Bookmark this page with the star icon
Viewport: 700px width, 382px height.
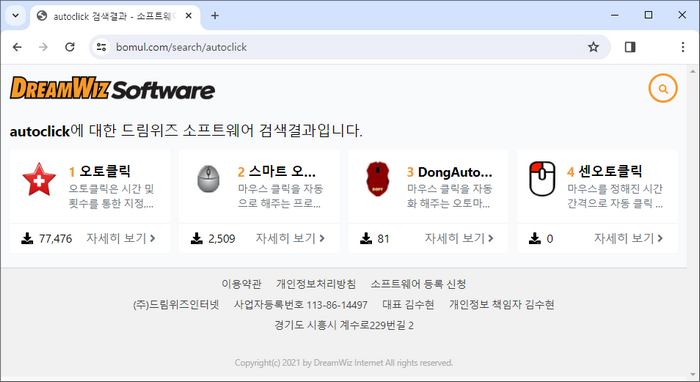pyautogui.click(x=593, y=47)
